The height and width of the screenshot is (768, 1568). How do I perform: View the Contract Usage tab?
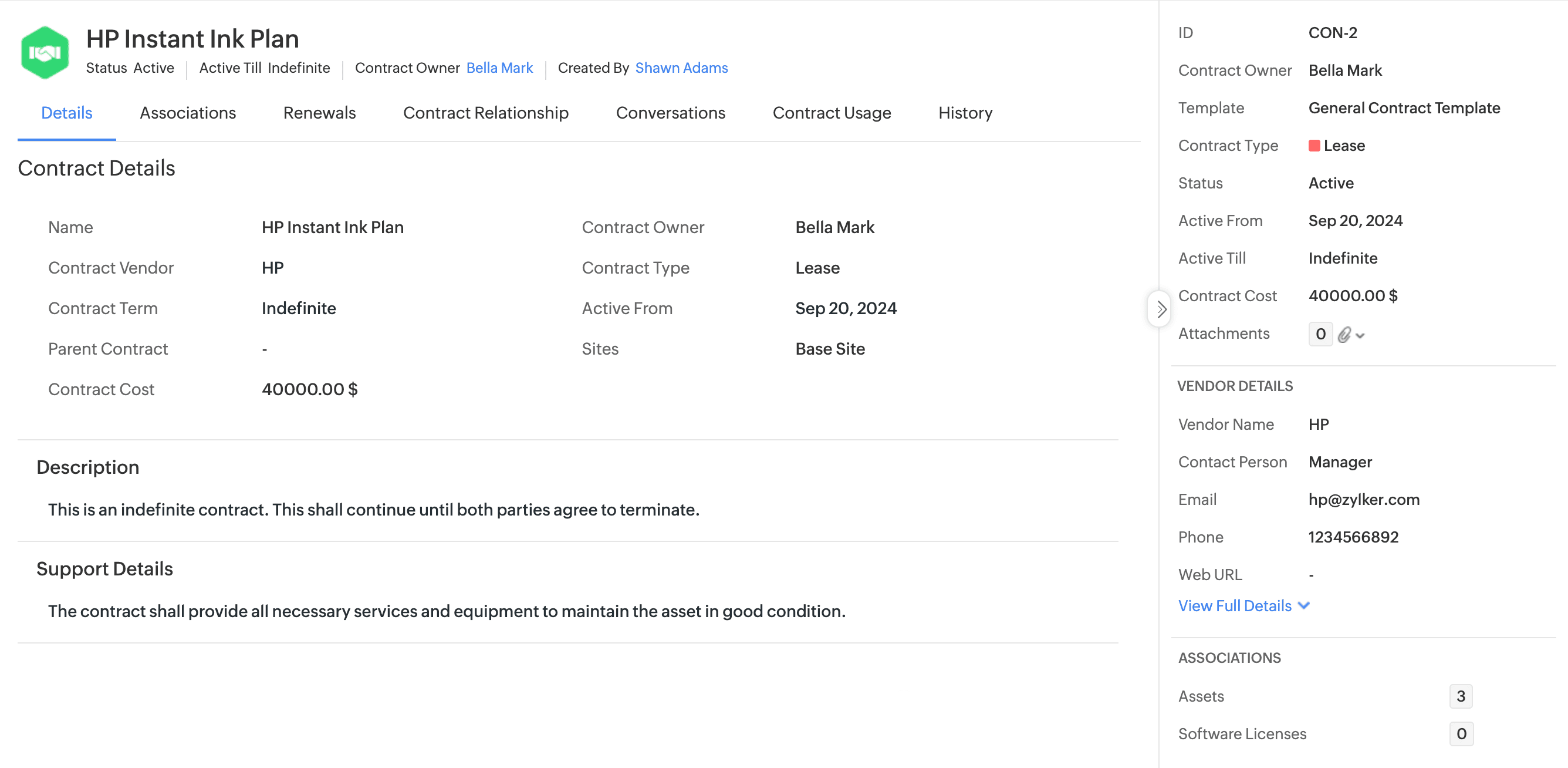[x=832, y=113]
